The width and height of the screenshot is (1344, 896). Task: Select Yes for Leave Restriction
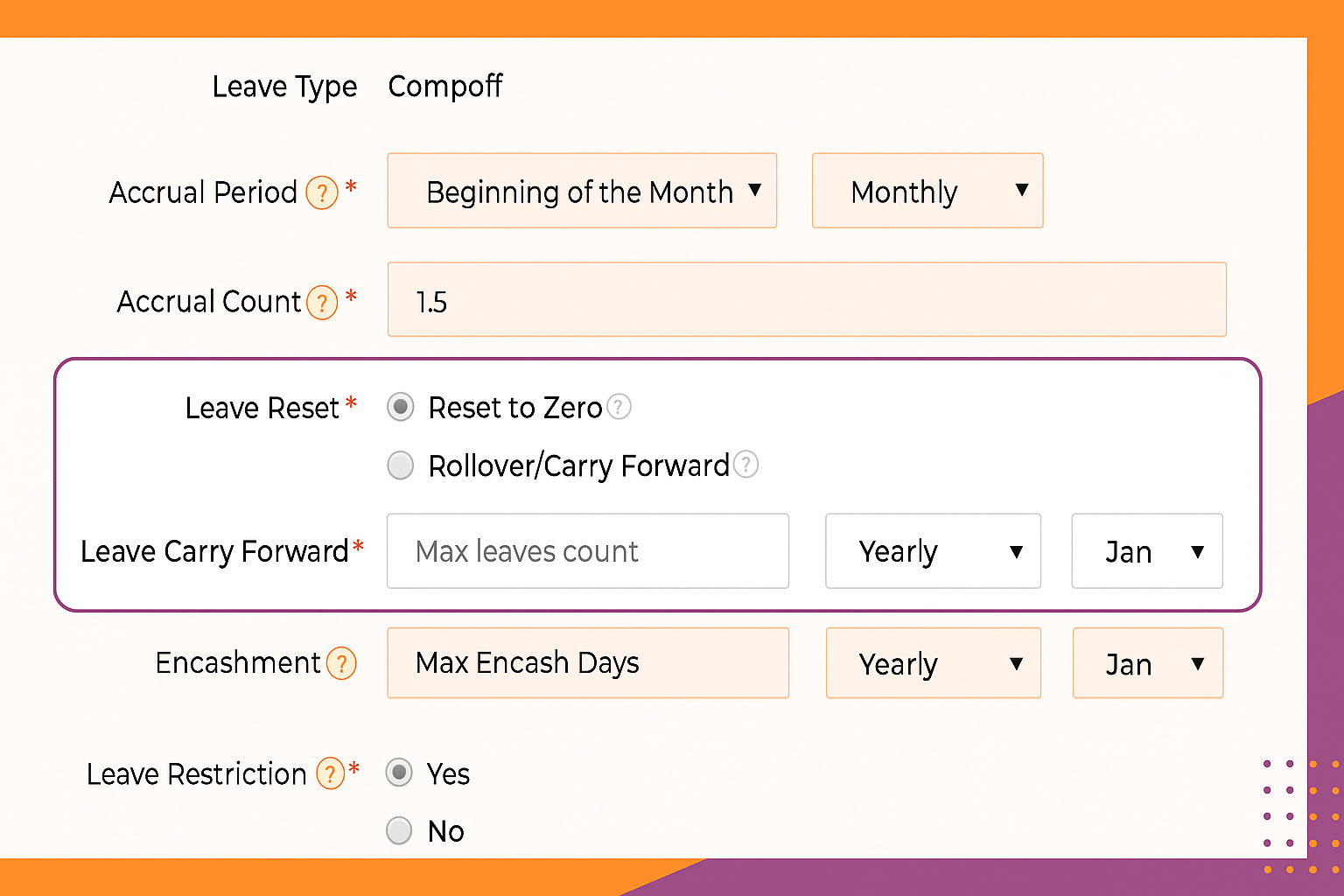tap(399, 773)
